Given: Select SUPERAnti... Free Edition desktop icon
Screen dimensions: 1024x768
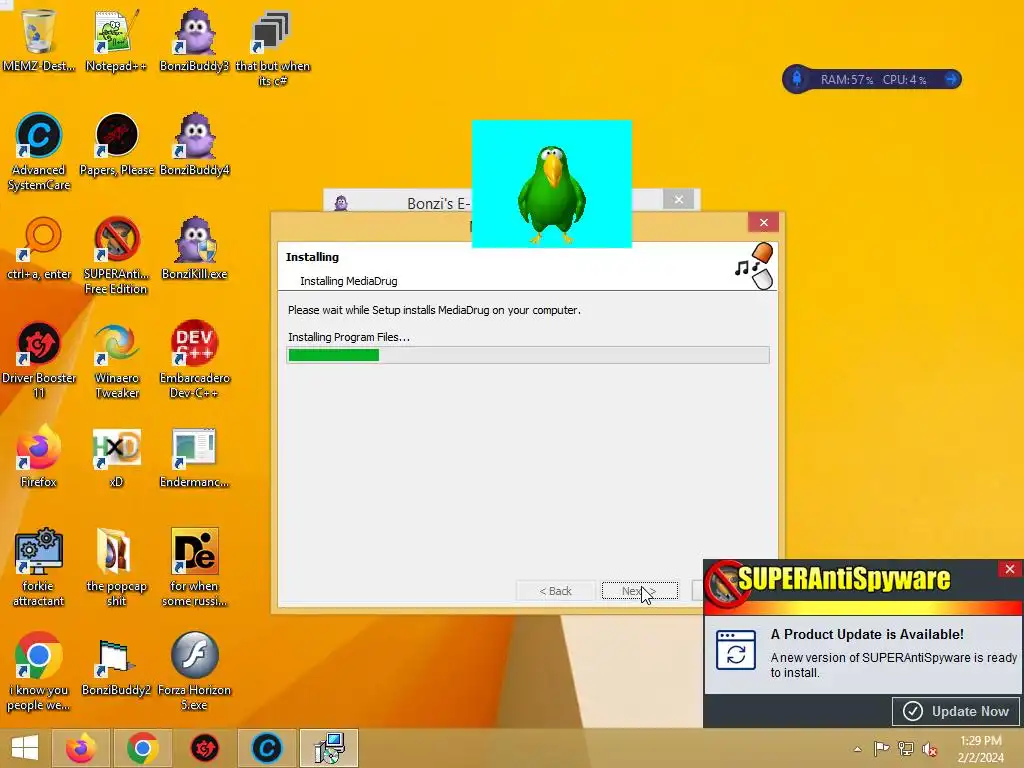Looking at the screenshot, I should click(x=116, y=256).
